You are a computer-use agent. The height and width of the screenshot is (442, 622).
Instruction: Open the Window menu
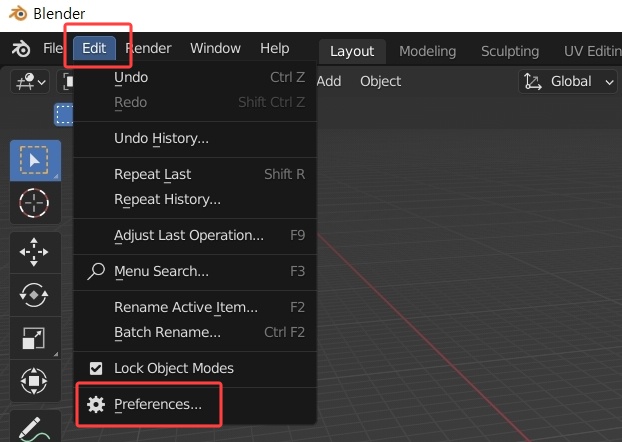click(x=215, y=48)
